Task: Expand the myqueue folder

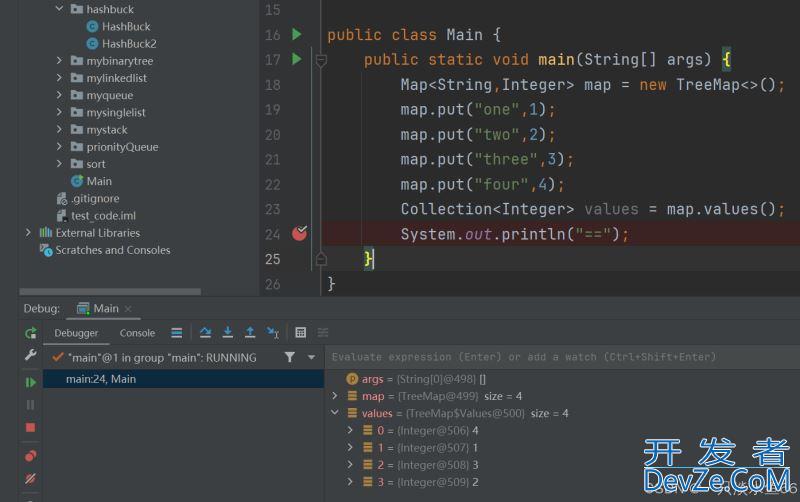Action: pyautogui.click(x=59, y=95)
